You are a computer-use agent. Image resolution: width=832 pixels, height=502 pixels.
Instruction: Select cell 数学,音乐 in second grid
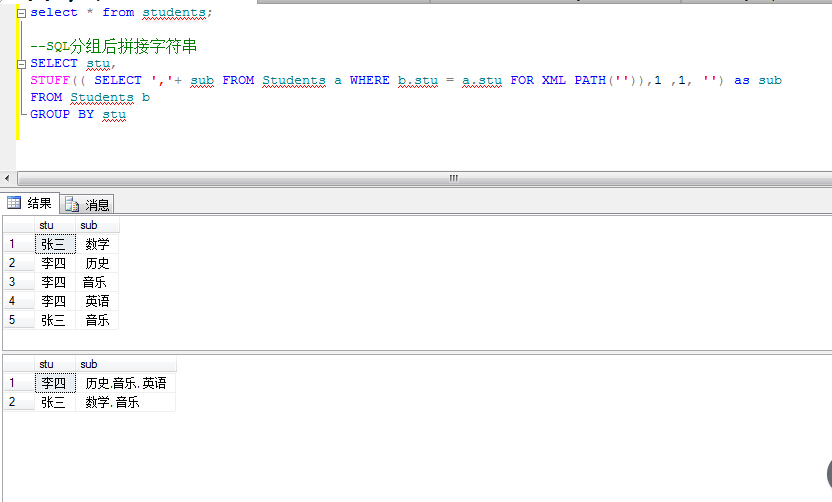click(126, 402)
